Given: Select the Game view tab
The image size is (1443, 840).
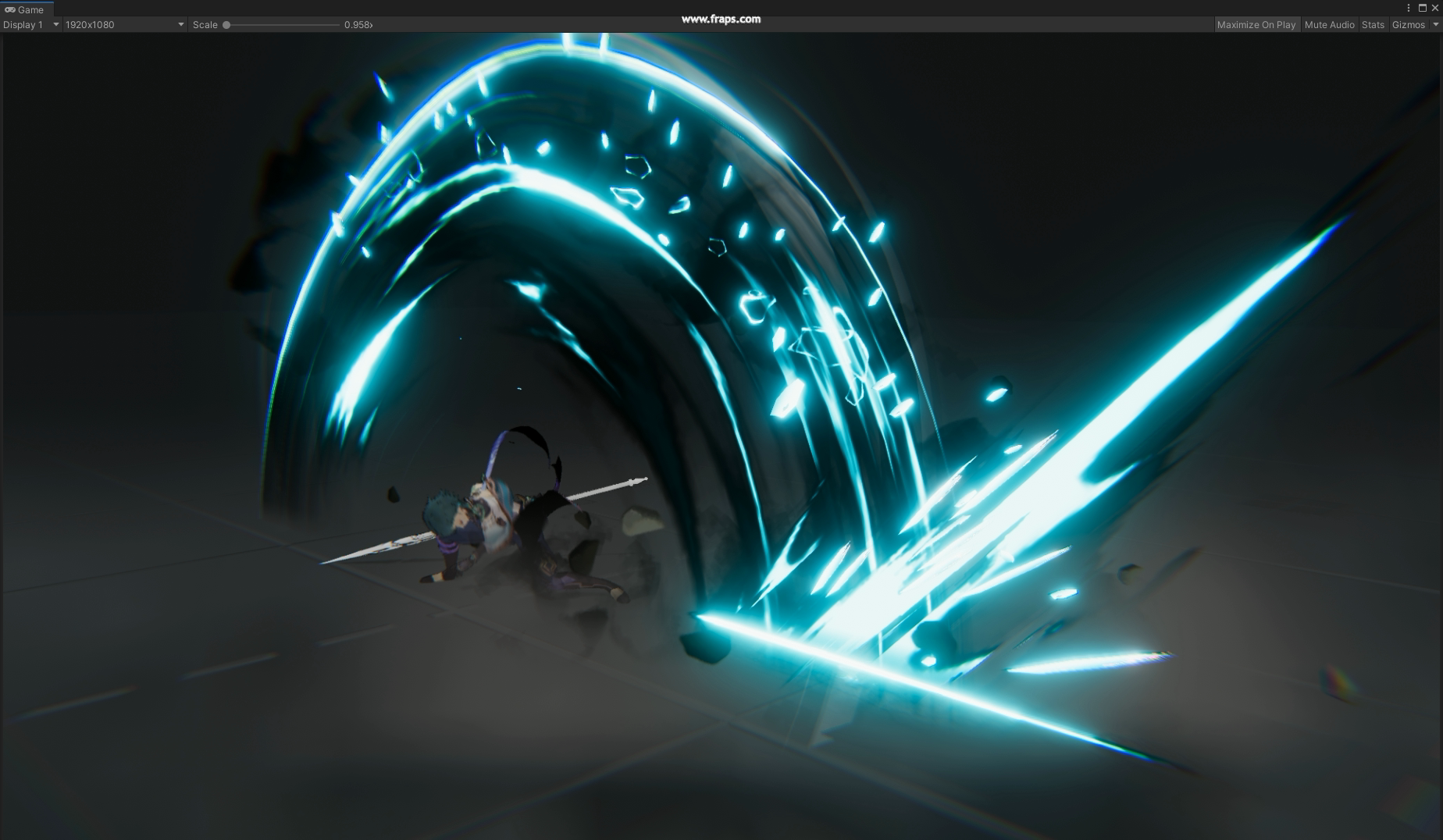Looking at the screenshot, I should click(x=26, y=9).
